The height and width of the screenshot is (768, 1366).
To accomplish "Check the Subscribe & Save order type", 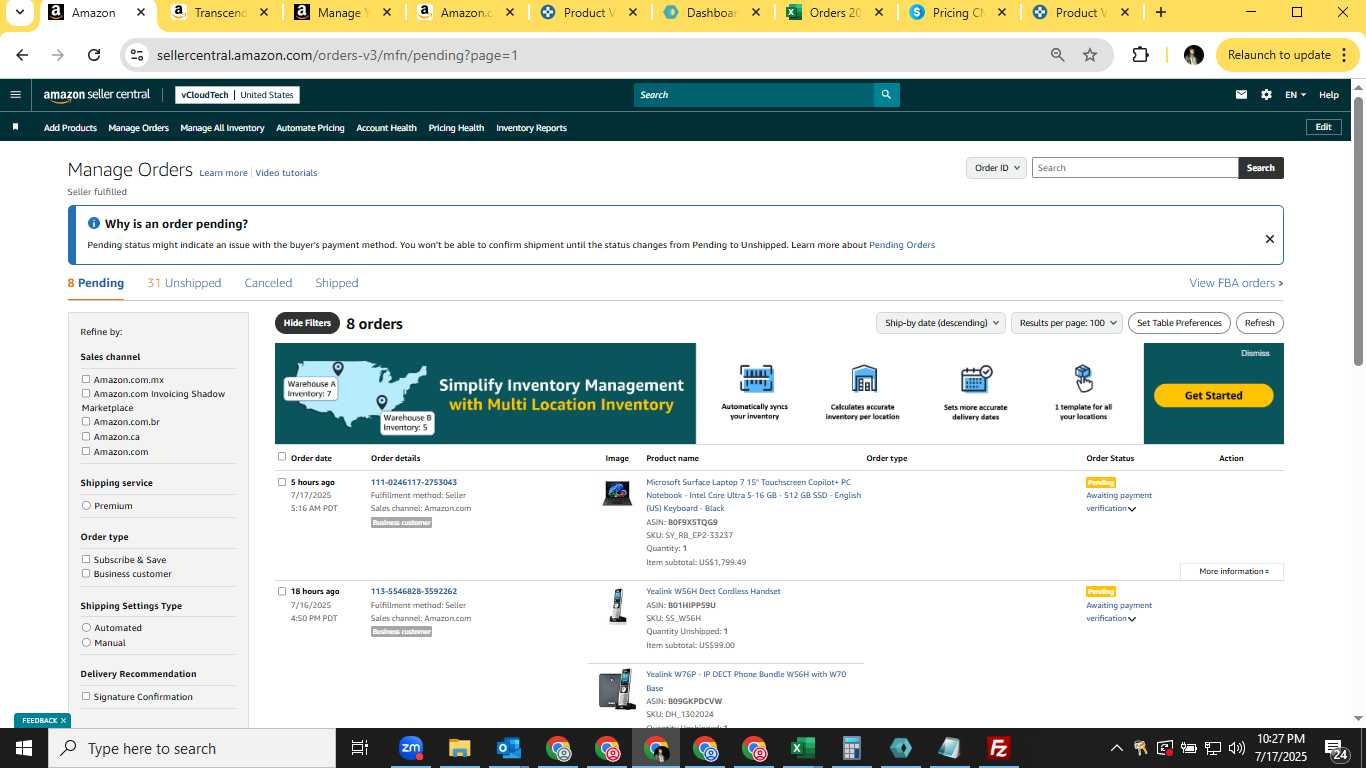I will coord(86,559).
